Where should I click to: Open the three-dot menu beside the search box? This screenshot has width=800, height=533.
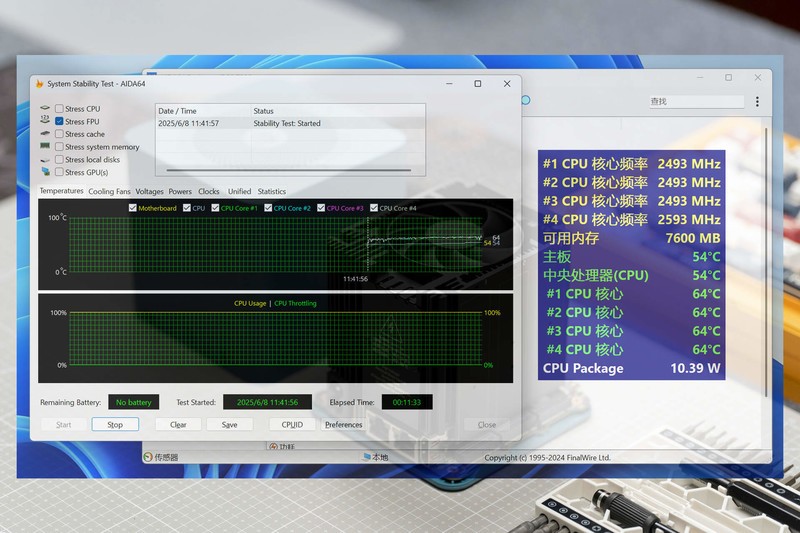[x=757, y=101]
